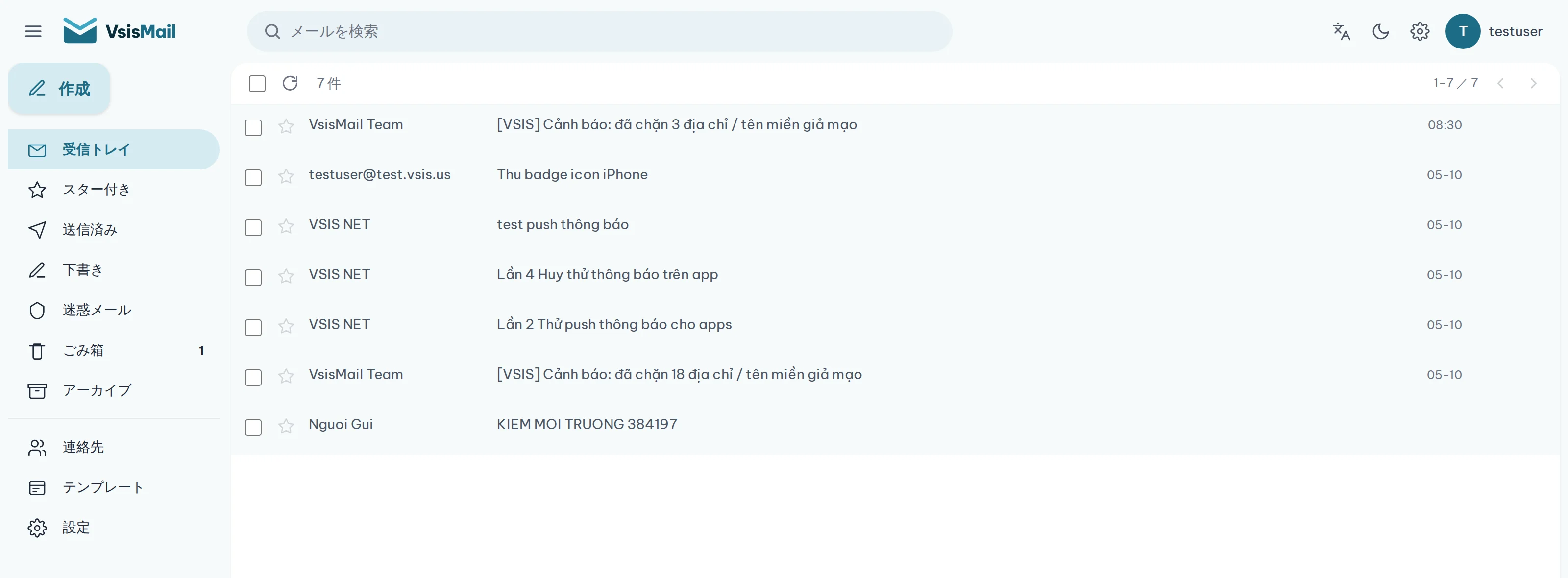Open email 'Lần 2 Thử push thông báo'

[614, 324]
